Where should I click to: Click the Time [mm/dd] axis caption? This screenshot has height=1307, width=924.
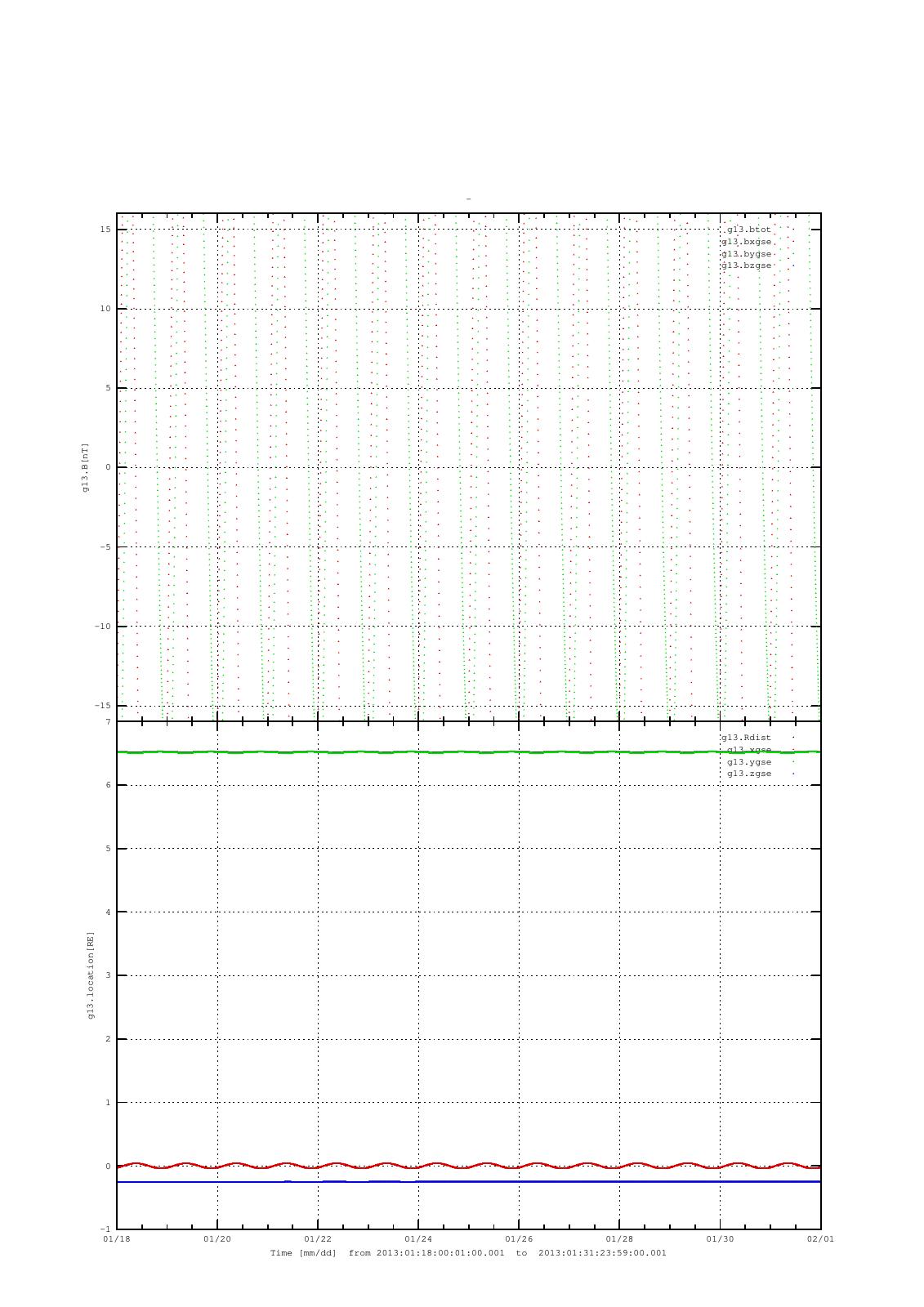(x=468, y=1253)
